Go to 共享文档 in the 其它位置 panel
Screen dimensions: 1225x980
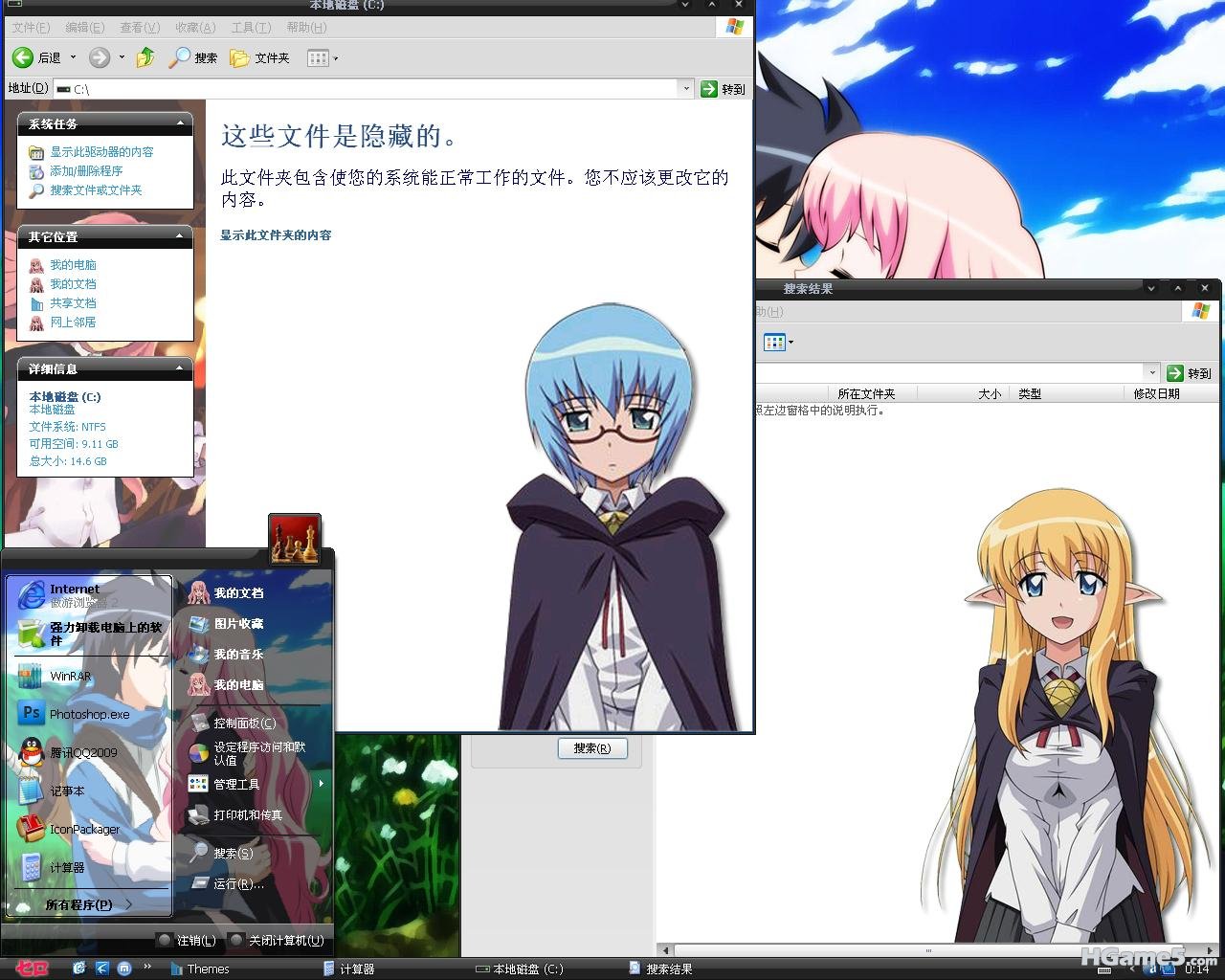pos(73,303)
